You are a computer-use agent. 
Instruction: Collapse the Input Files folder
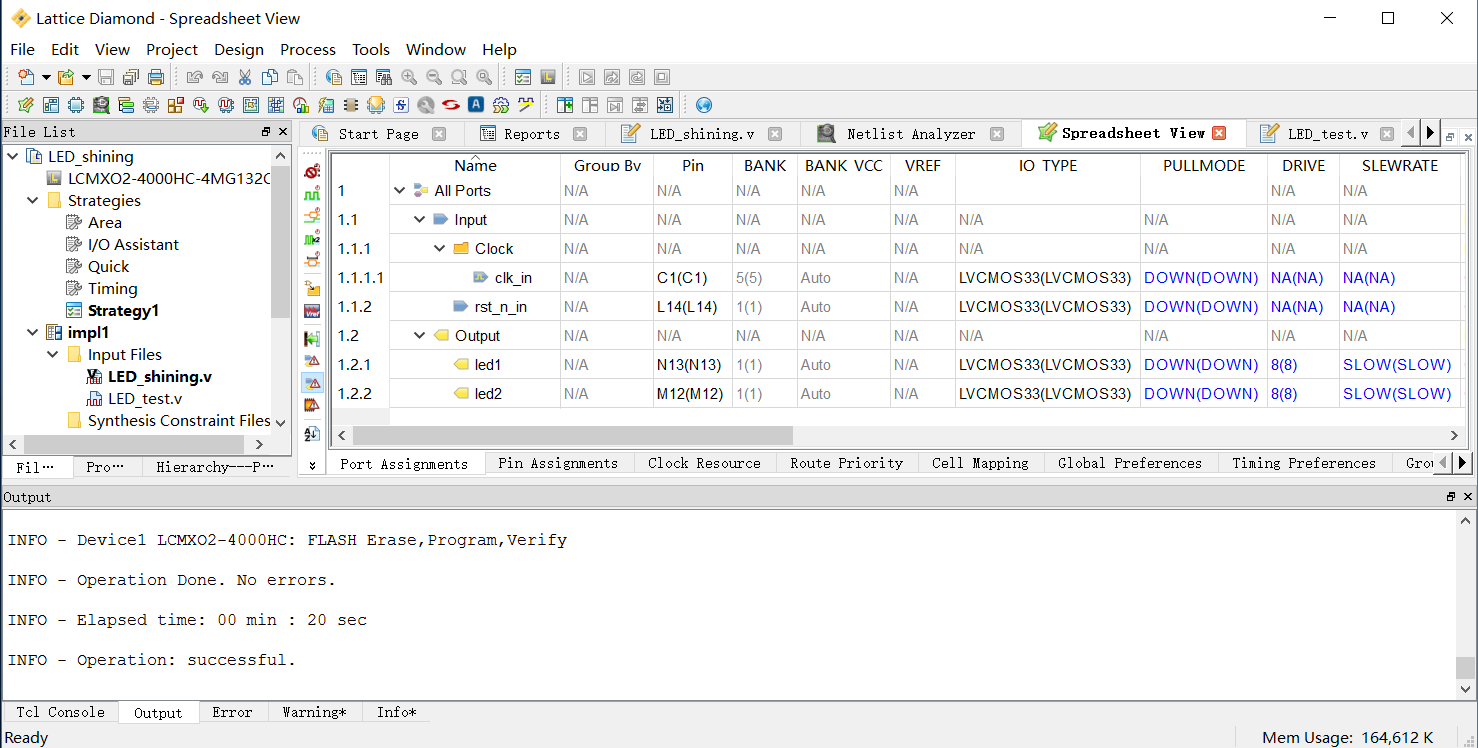[53, 354]
